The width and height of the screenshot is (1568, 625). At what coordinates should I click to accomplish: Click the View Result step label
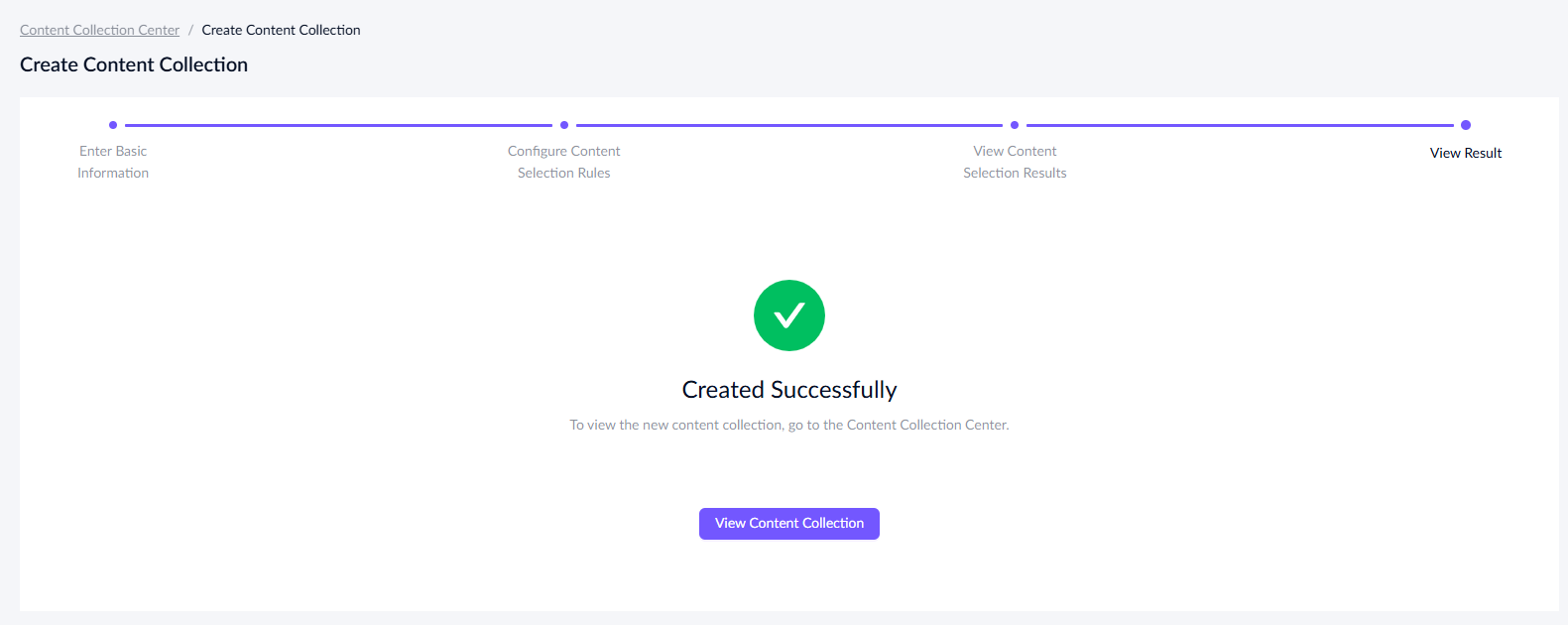(1466, 153)
